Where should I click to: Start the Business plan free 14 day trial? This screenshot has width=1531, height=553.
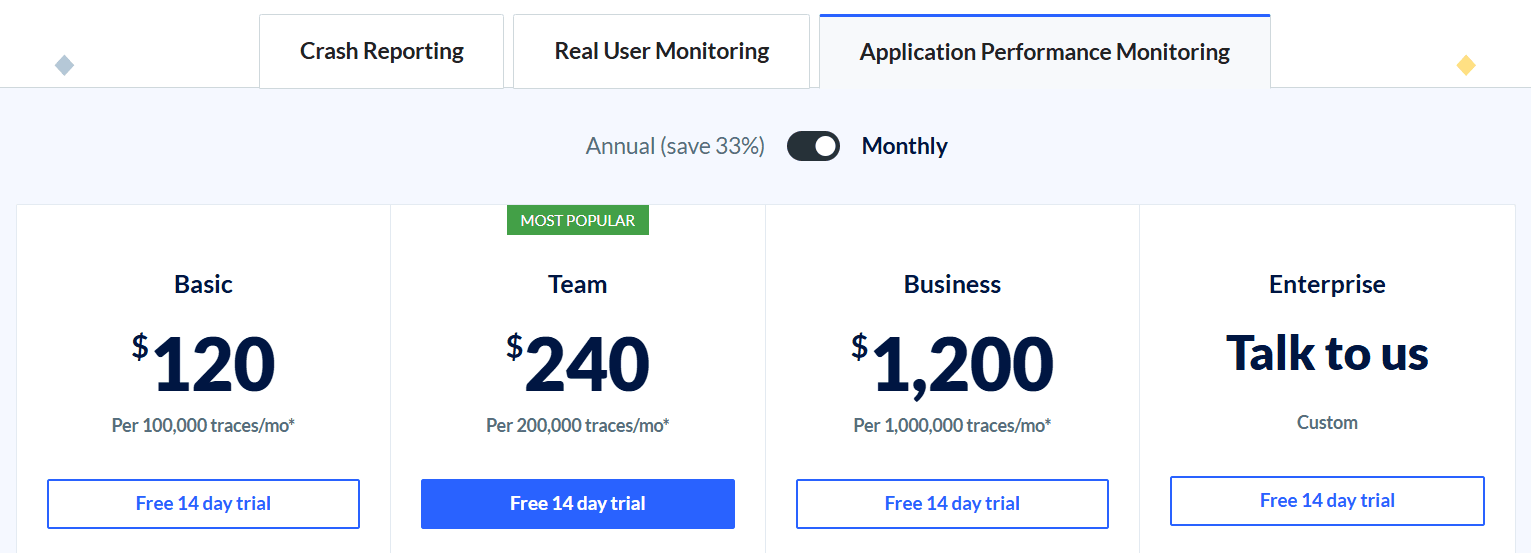(952, 503)
